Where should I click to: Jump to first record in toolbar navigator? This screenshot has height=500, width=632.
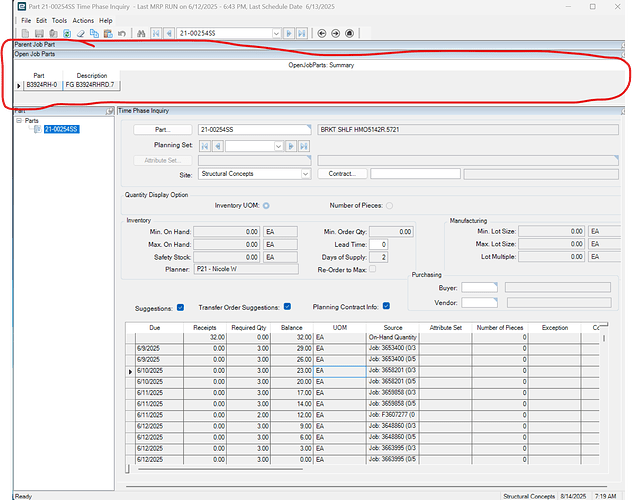(156, 33)
